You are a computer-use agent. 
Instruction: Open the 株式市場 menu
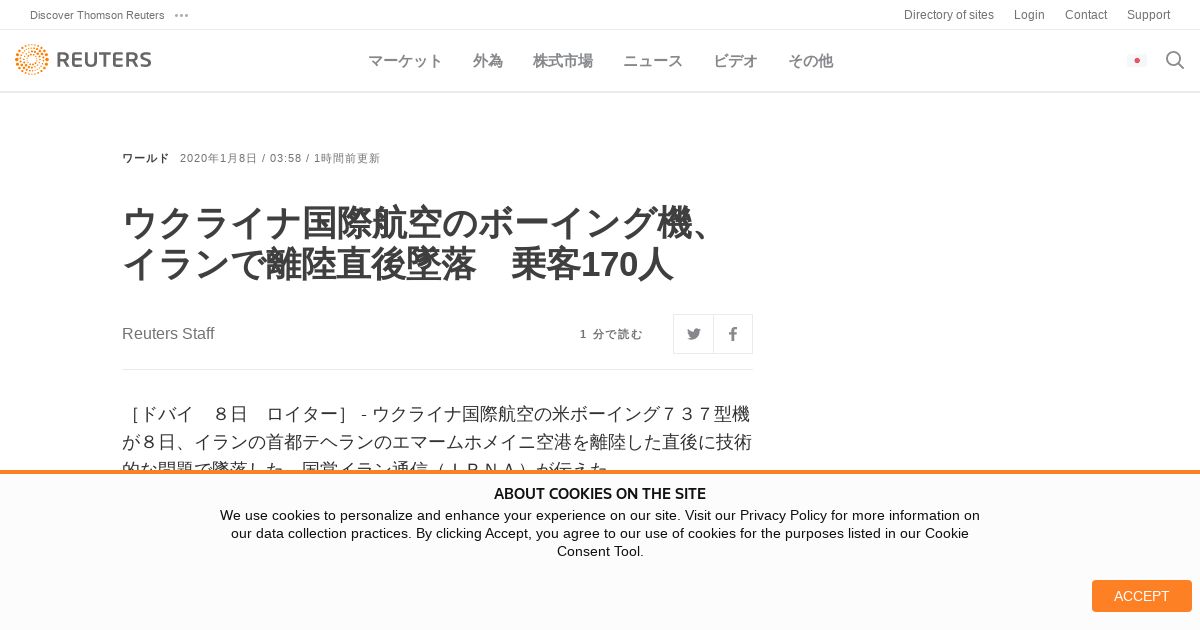coord(563,61)
